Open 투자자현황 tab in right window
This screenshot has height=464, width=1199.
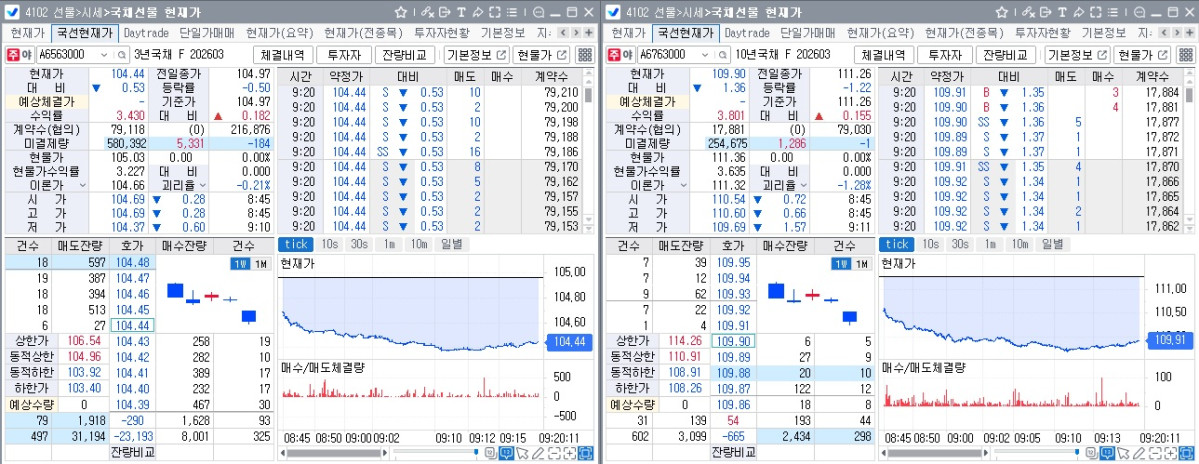[x=1042, y=33]
